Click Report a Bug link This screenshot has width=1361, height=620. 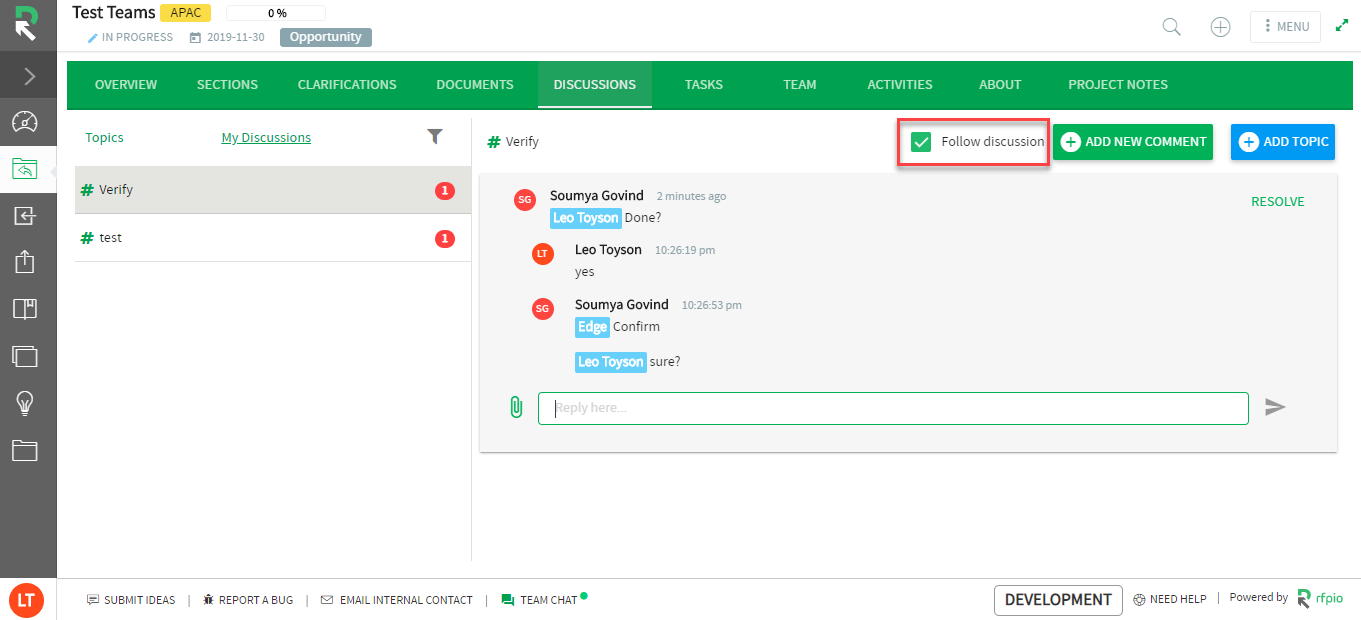pyautogui.click(x=247, y=600)
